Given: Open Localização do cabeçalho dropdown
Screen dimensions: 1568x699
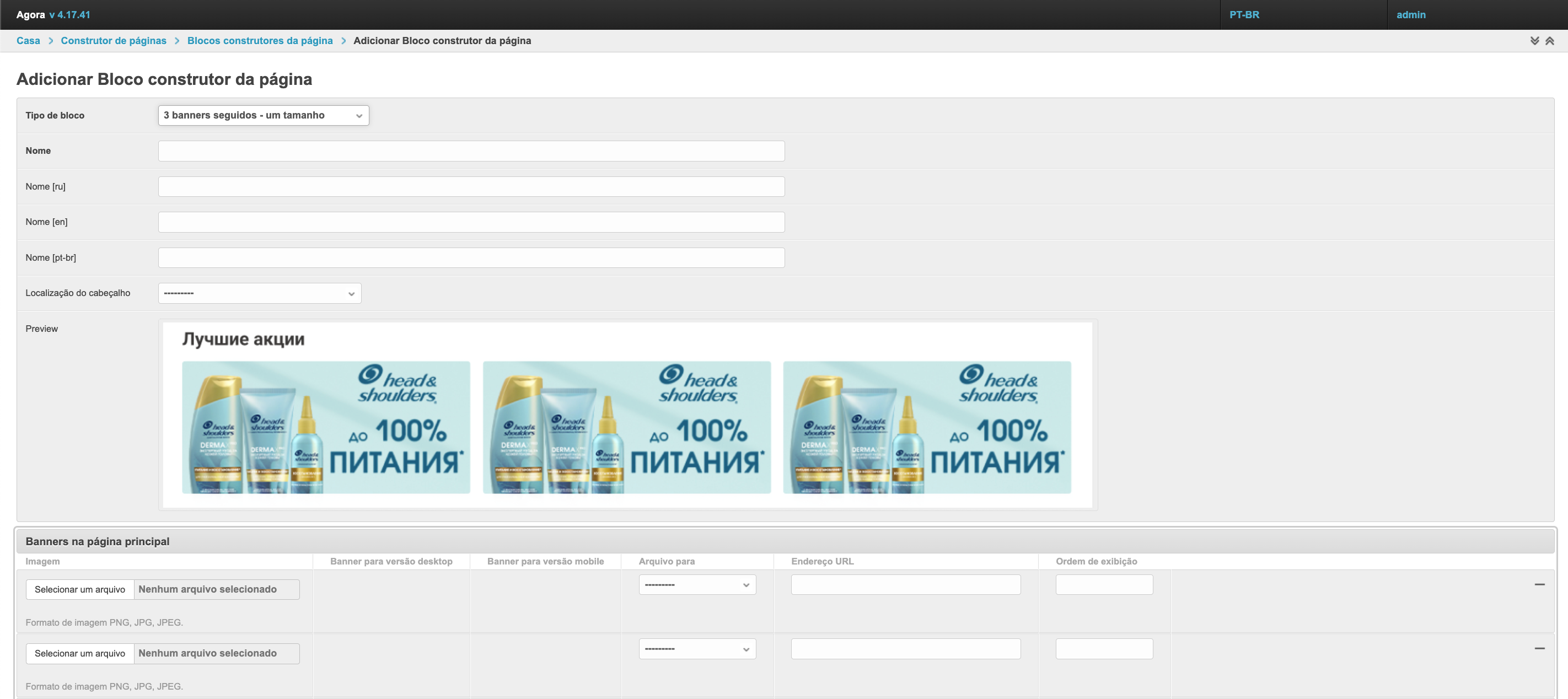Looking at the screenshot, I should tap(259, 293).
